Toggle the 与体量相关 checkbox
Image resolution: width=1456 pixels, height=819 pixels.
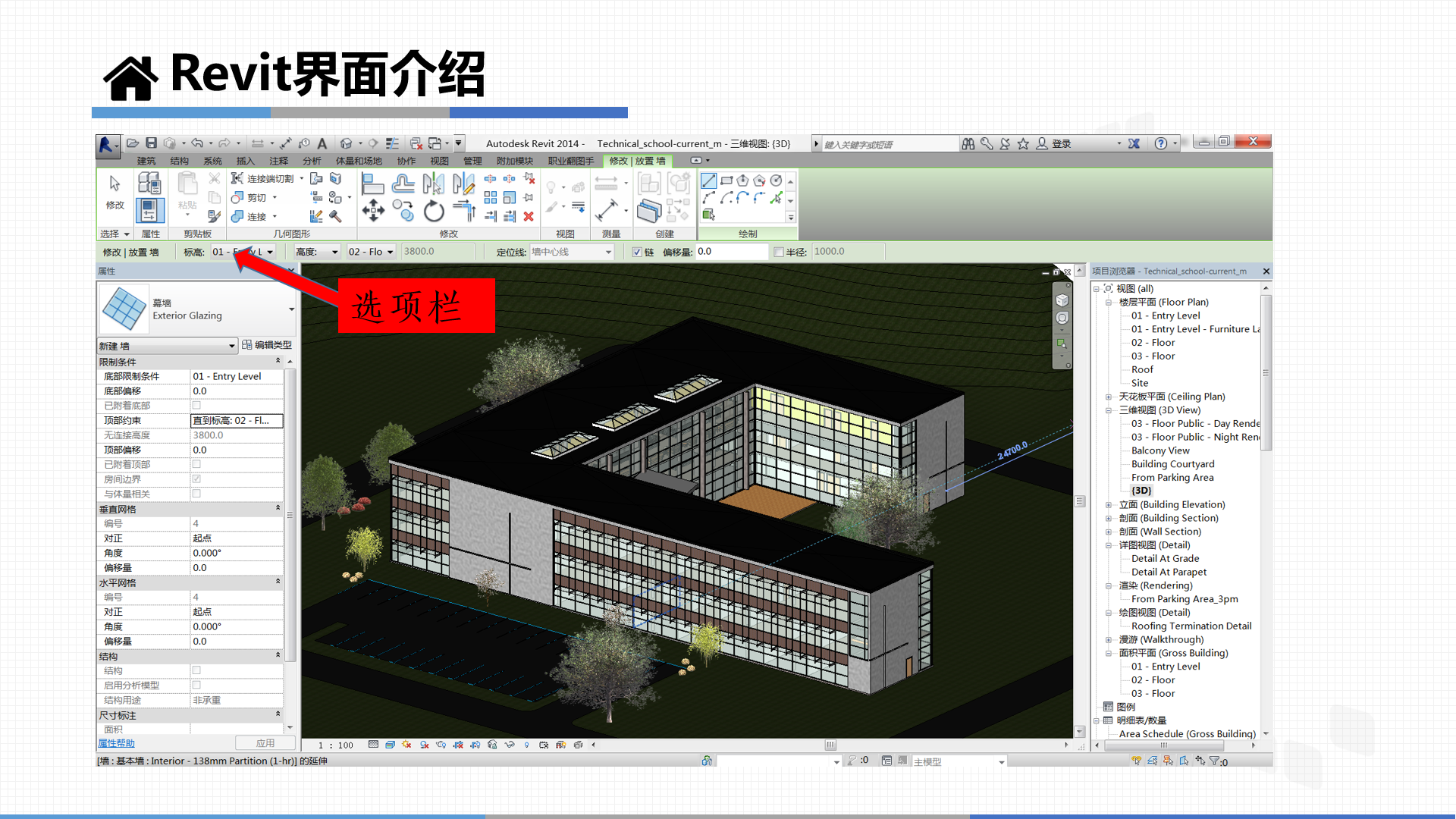point(196,494)
